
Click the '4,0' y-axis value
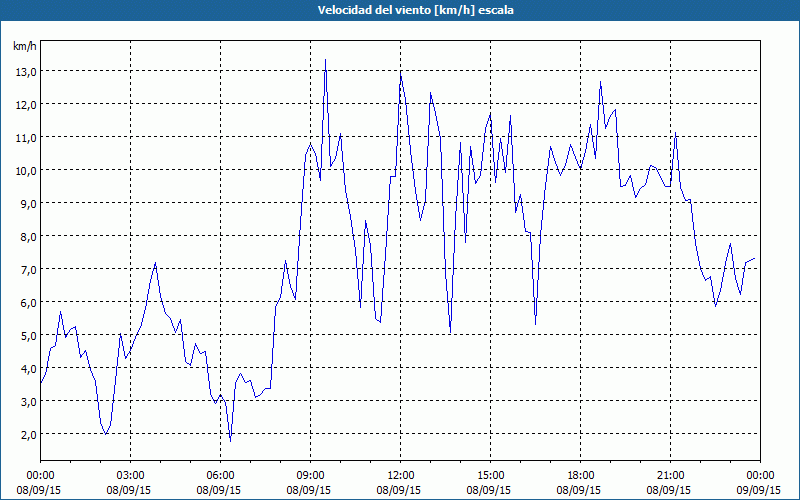pos(29,369)
